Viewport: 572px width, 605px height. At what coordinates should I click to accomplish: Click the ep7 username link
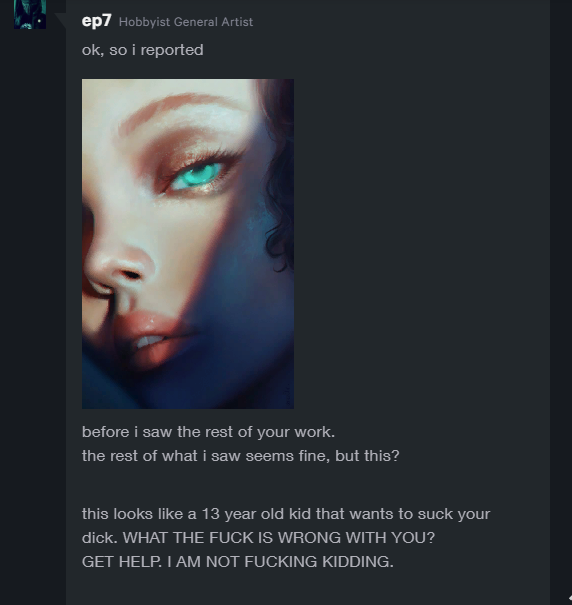(96, 20)
